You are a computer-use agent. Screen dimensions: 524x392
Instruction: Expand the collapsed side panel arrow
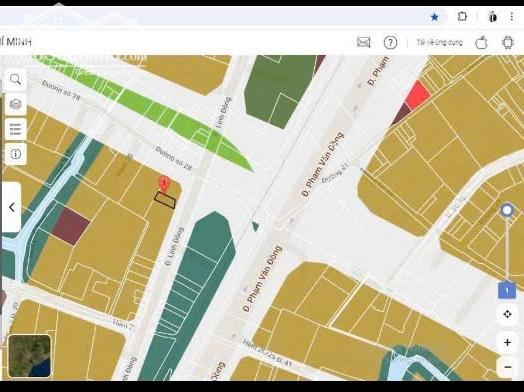[12, 207]
